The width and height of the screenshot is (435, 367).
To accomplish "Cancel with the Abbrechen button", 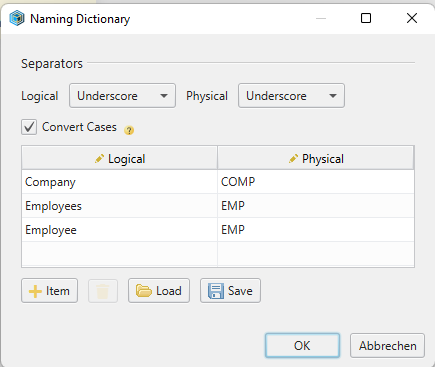I will [387, 346].
